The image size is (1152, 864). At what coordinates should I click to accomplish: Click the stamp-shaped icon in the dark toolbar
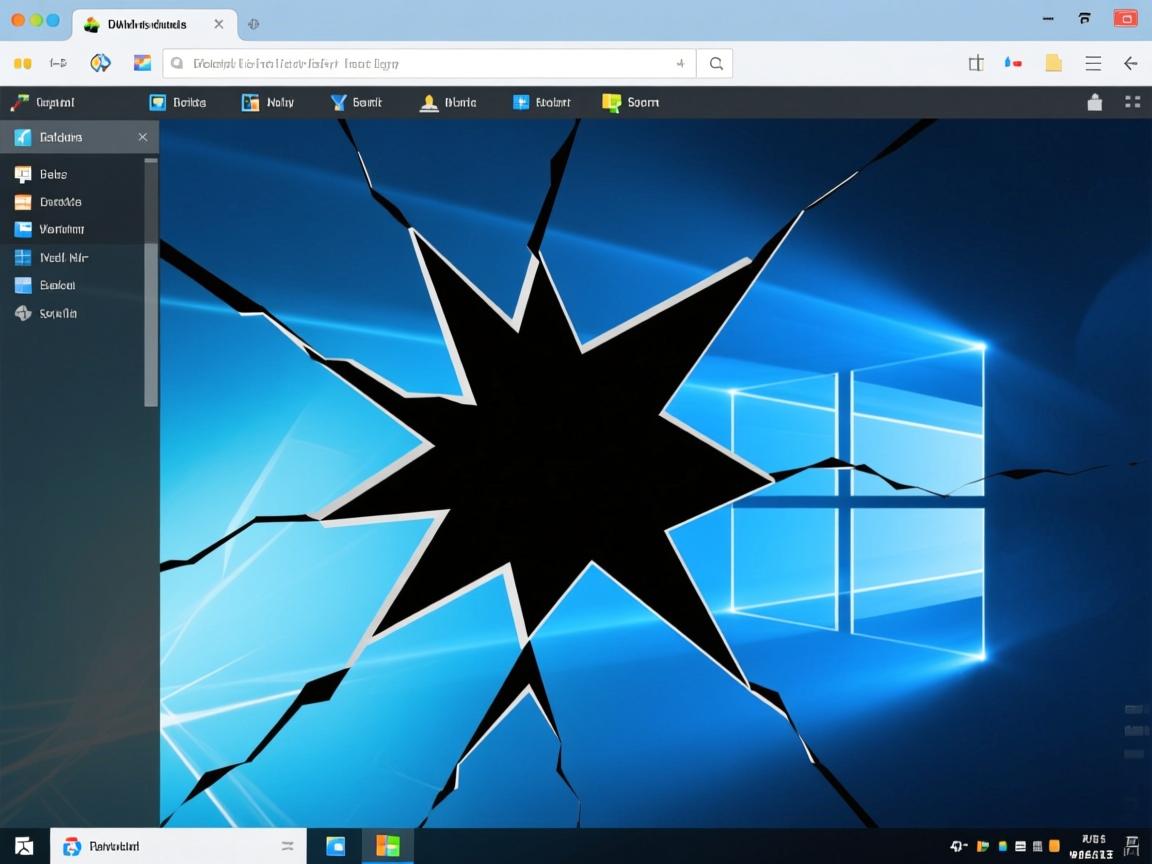click(x=429, y=102)
